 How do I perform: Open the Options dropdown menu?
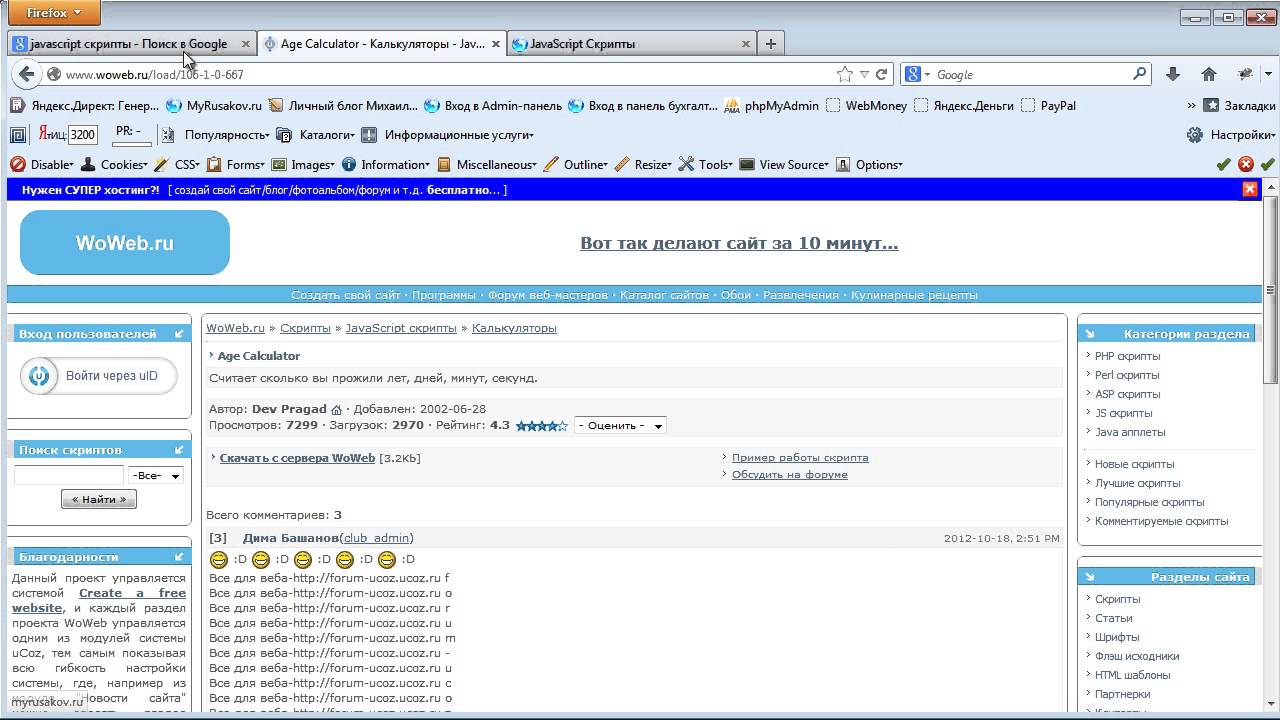coord(869,164)
